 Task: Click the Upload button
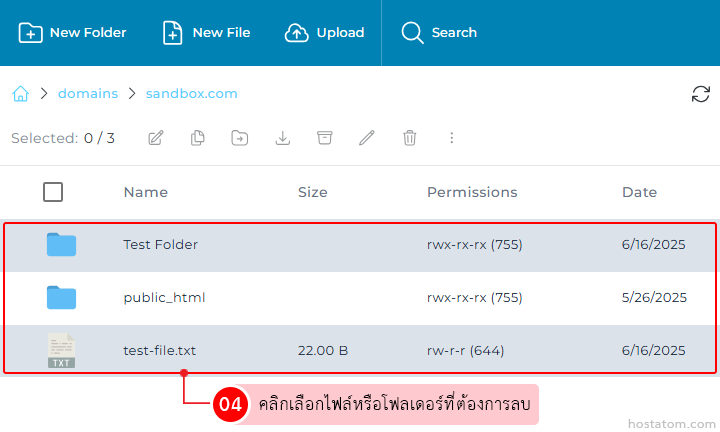[x=325, y=33]
